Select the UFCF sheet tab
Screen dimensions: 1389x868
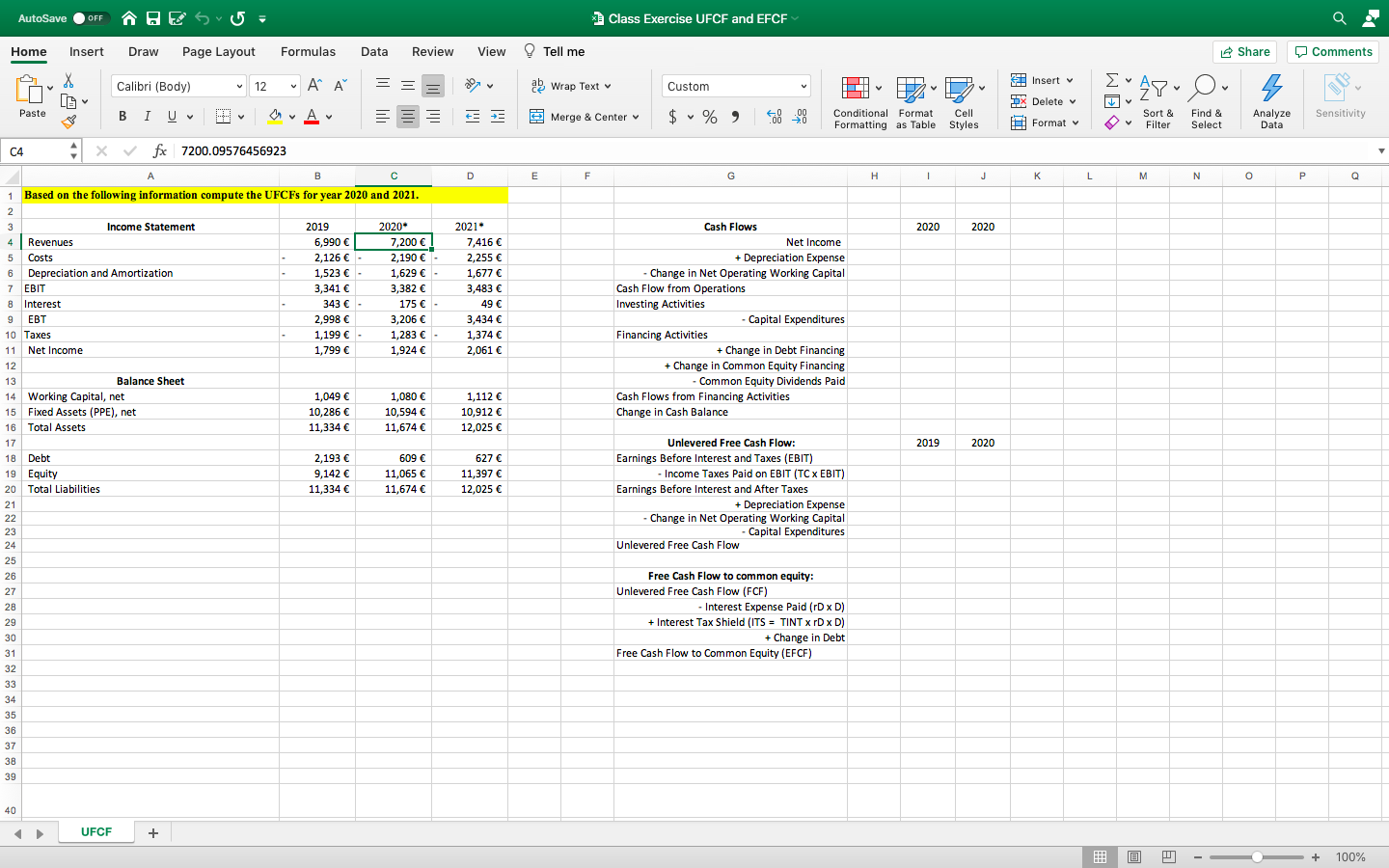[x=96, y=832]
